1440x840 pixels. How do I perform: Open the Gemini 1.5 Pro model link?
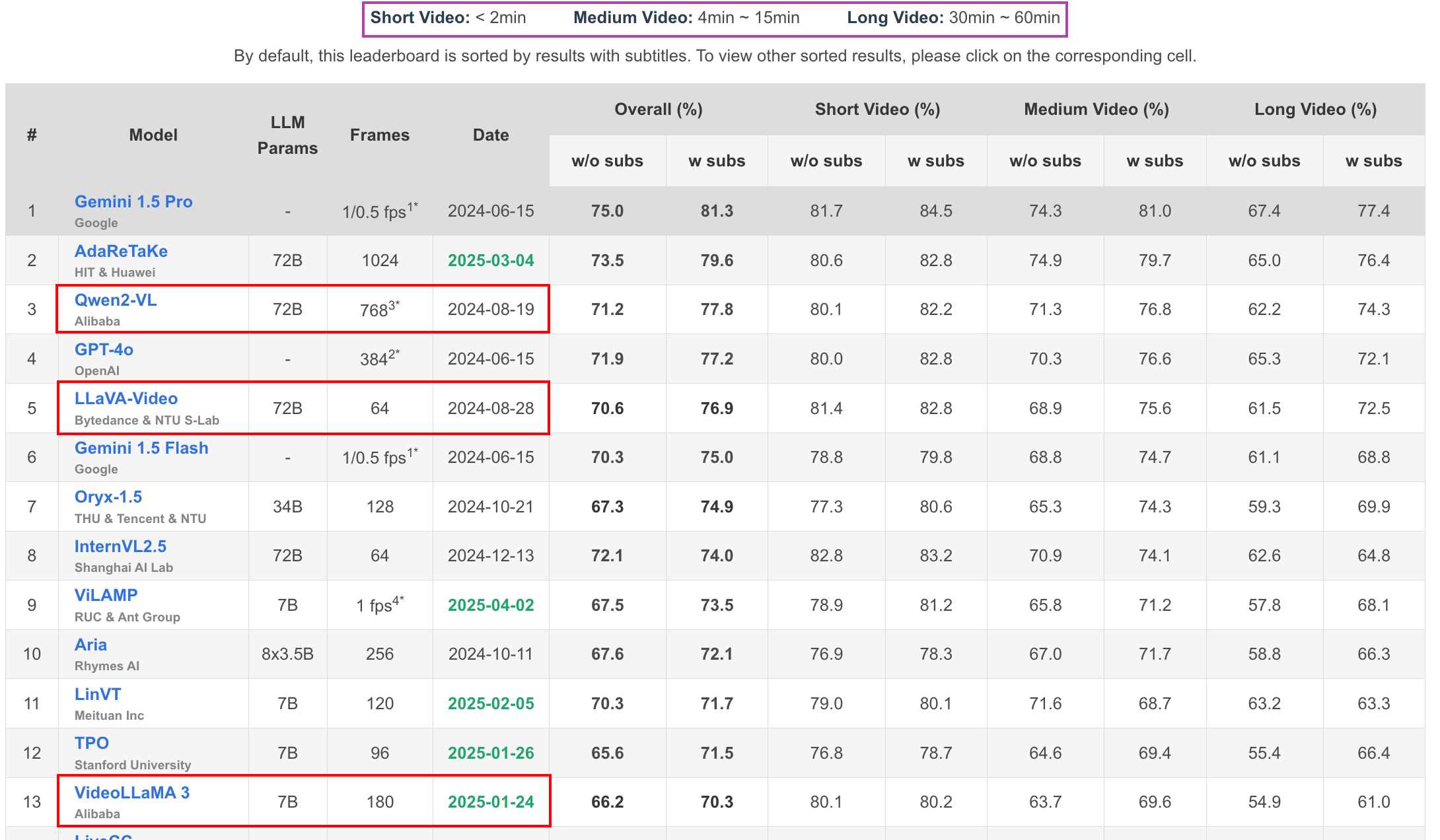click(133, 201)
